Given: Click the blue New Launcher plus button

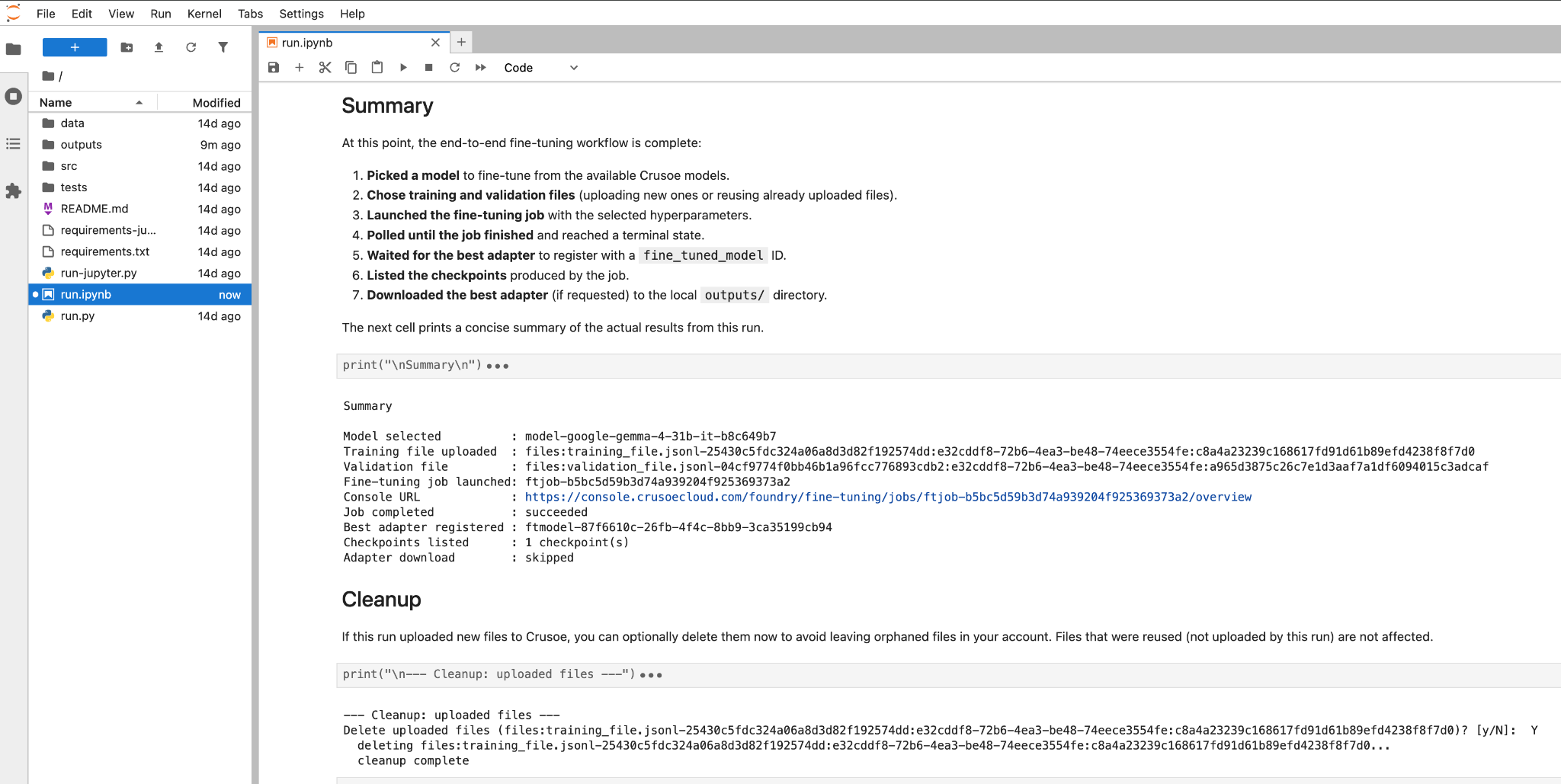Looking at the screenshot, I should coord(75,47).
